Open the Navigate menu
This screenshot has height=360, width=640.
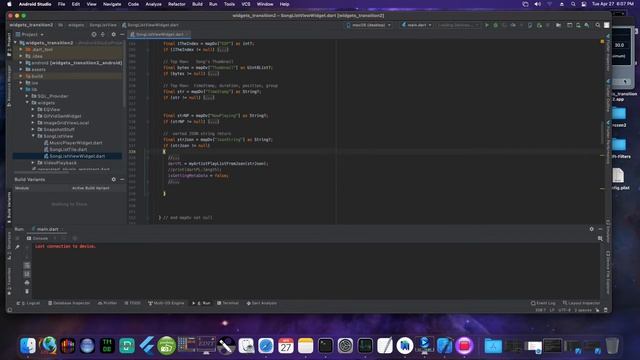click(x=112, y=4)
